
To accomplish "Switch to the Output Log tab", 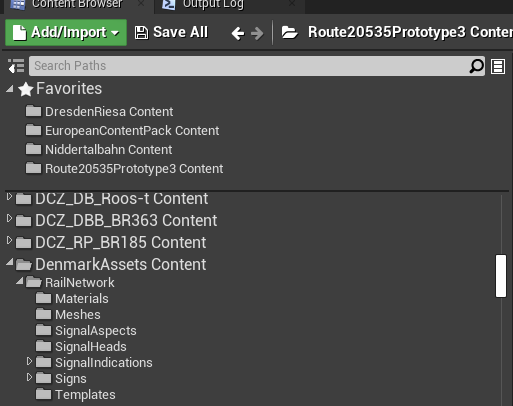I will tap(212, 5).
